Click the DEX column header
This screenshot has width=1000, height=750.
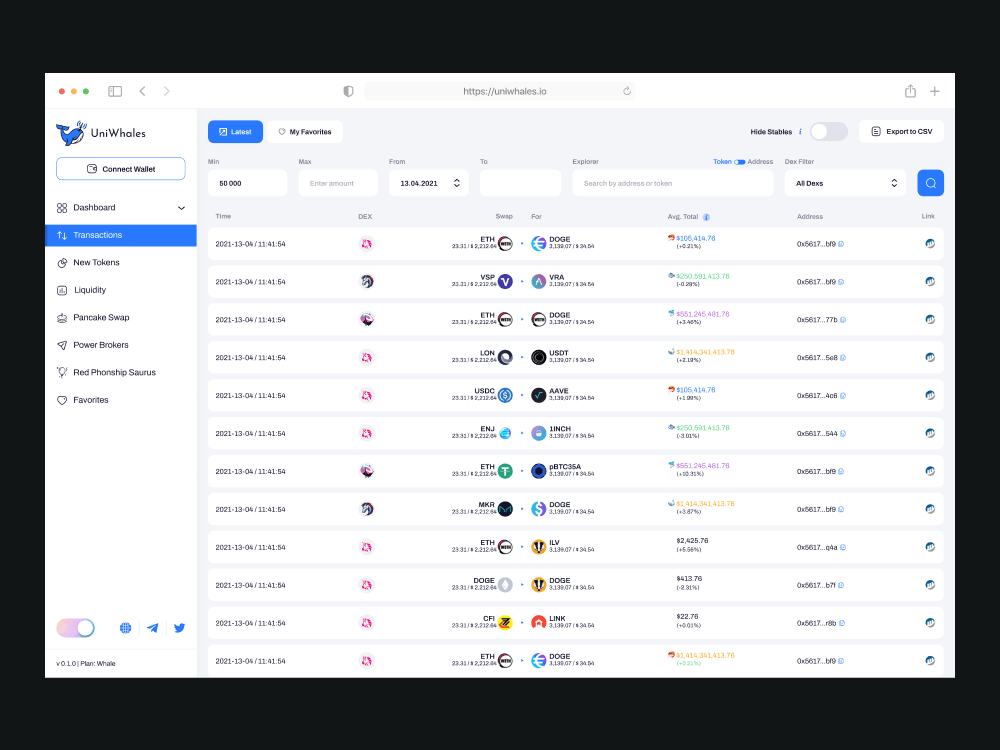[365, 217]
